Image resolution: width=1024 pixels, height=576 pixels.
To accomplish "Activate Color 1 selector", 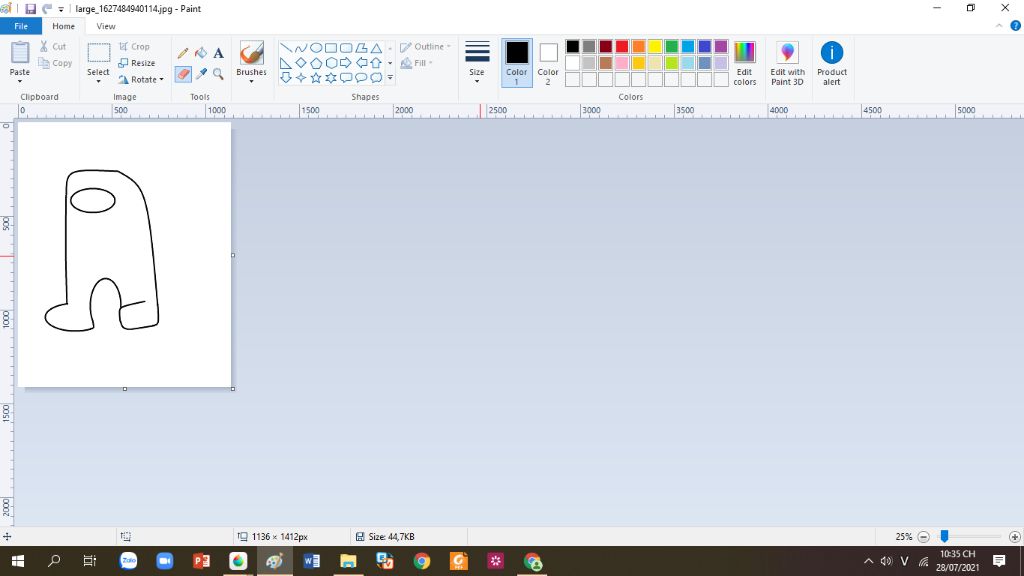I will point(517,63).
